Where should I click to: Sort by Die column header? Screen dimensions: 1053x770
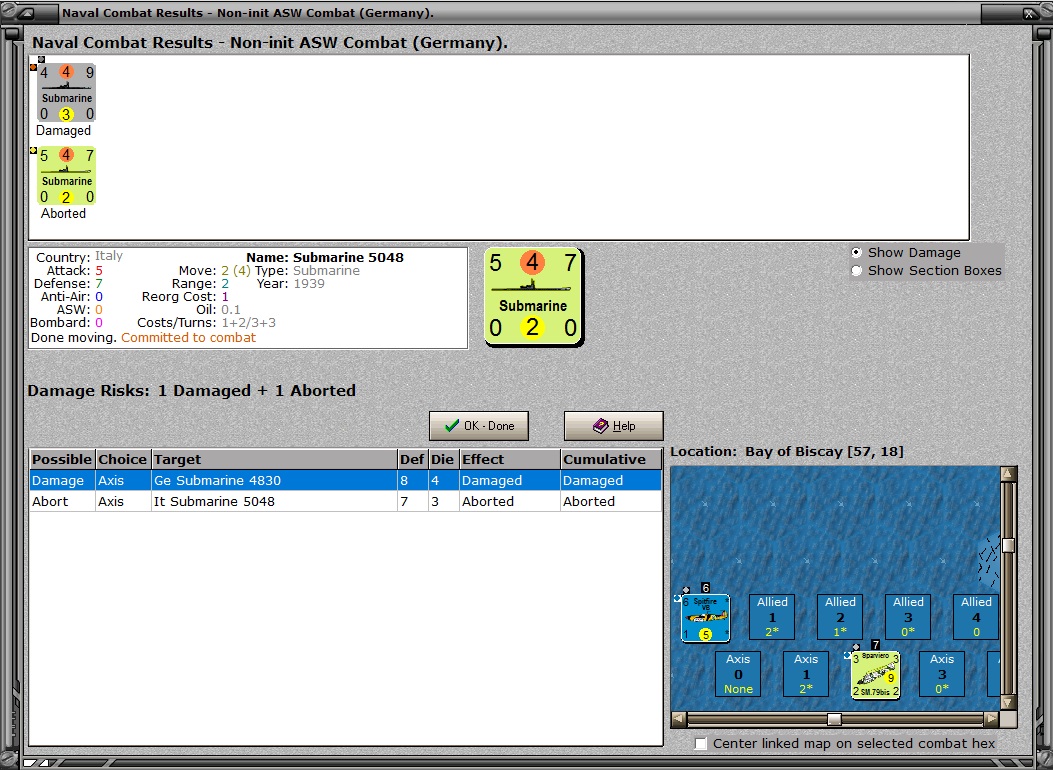[x=443, y=459]
